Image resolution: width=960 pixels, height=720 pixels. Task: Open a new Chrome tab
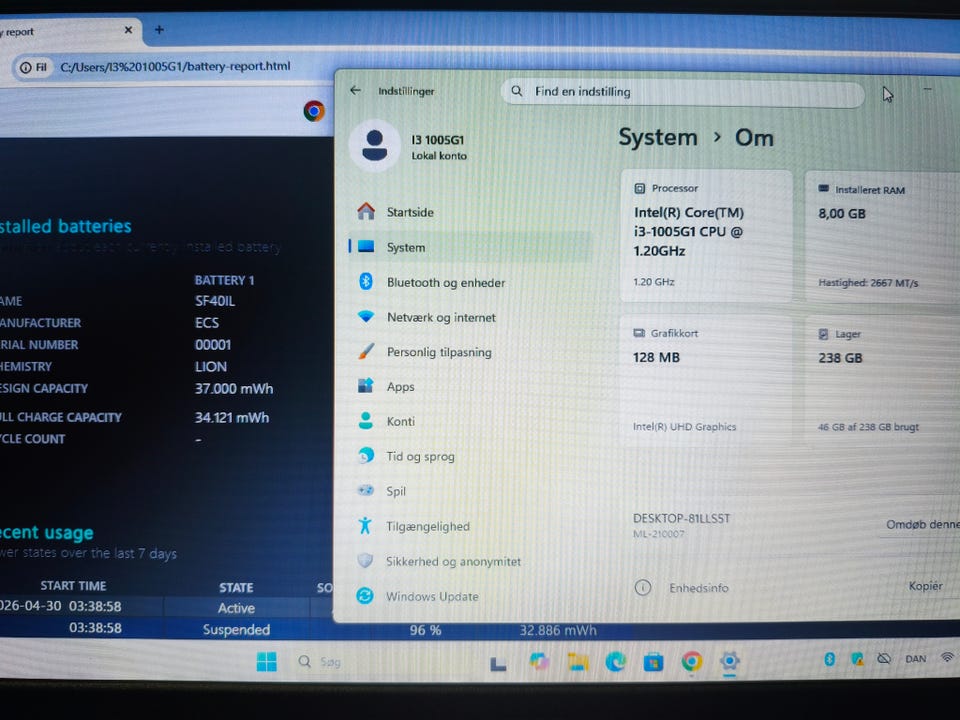coord(159,29)
